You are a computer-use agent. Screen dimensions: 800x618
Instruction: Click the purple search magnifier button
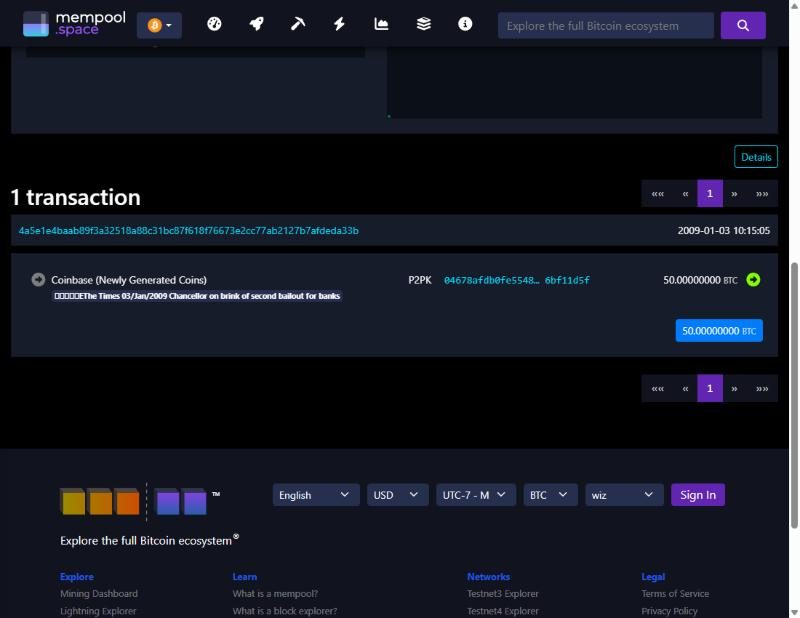pyautogui.click(x=743, y=26)
